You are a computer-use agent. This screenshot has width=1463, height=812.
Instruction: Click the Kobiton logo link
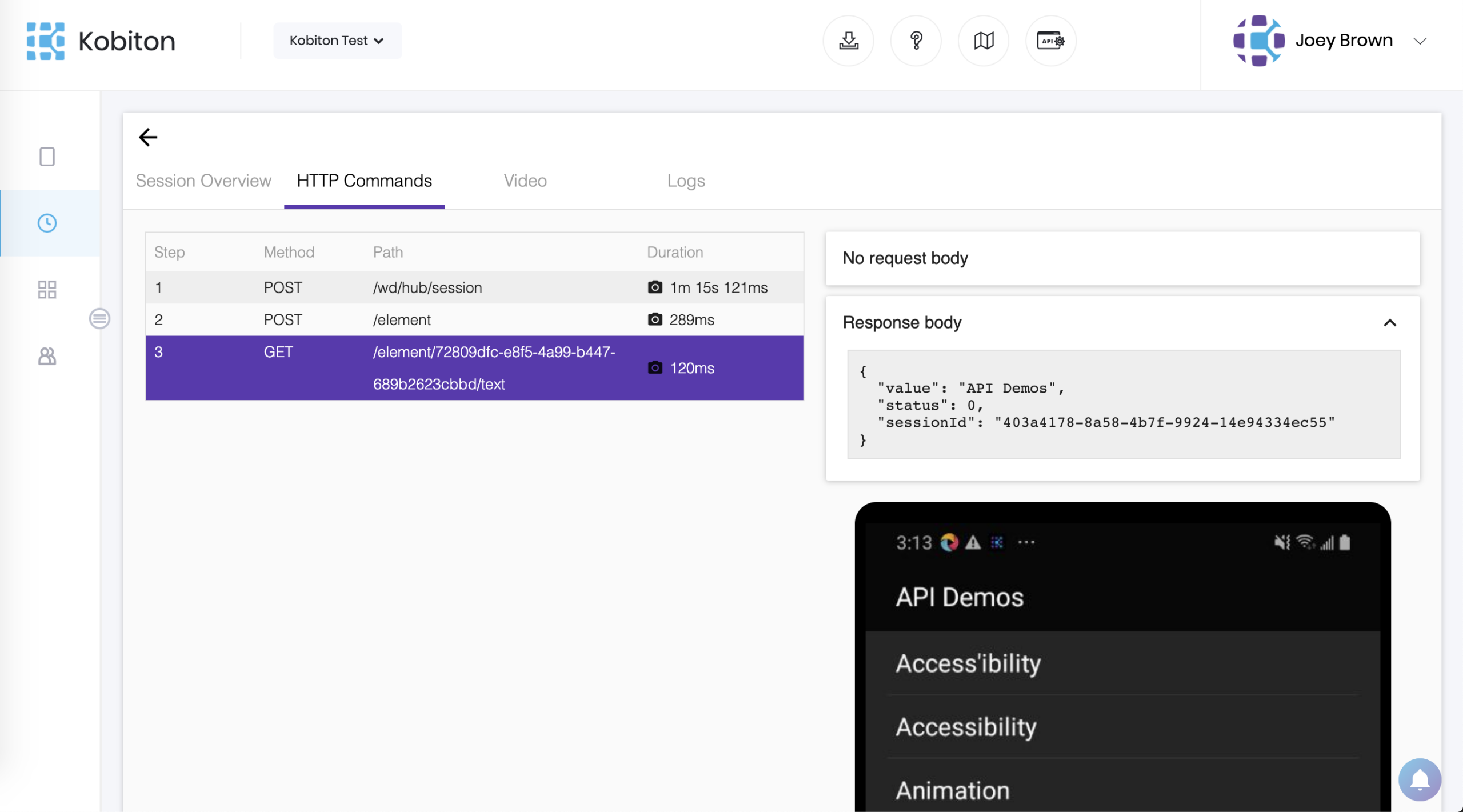(x=101, y=41)
